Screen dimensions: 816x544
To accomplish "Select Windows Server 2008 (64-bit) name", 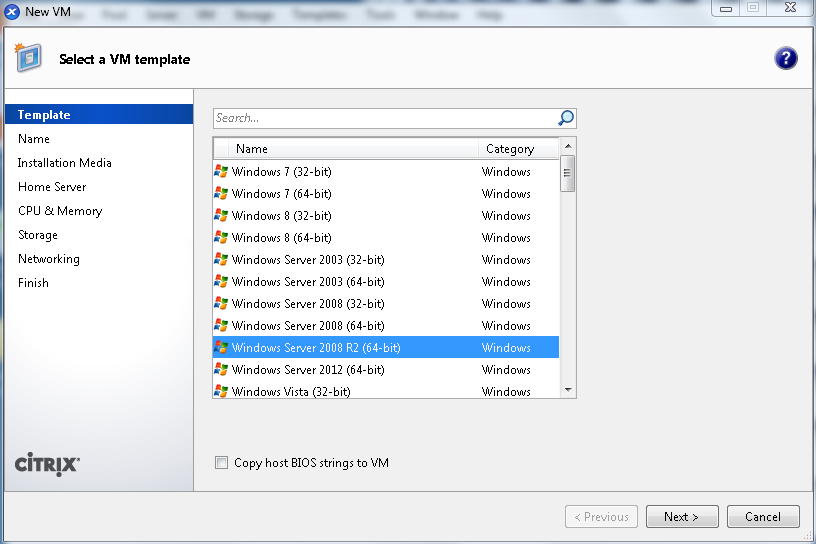I will [x=308, y=325].
